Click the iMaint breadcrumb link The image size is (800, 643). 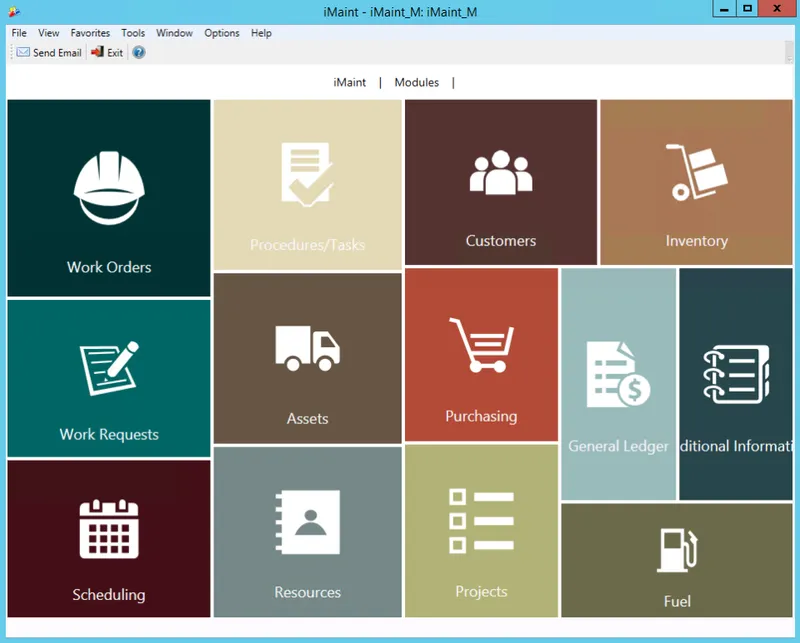[x=349, y=82]
